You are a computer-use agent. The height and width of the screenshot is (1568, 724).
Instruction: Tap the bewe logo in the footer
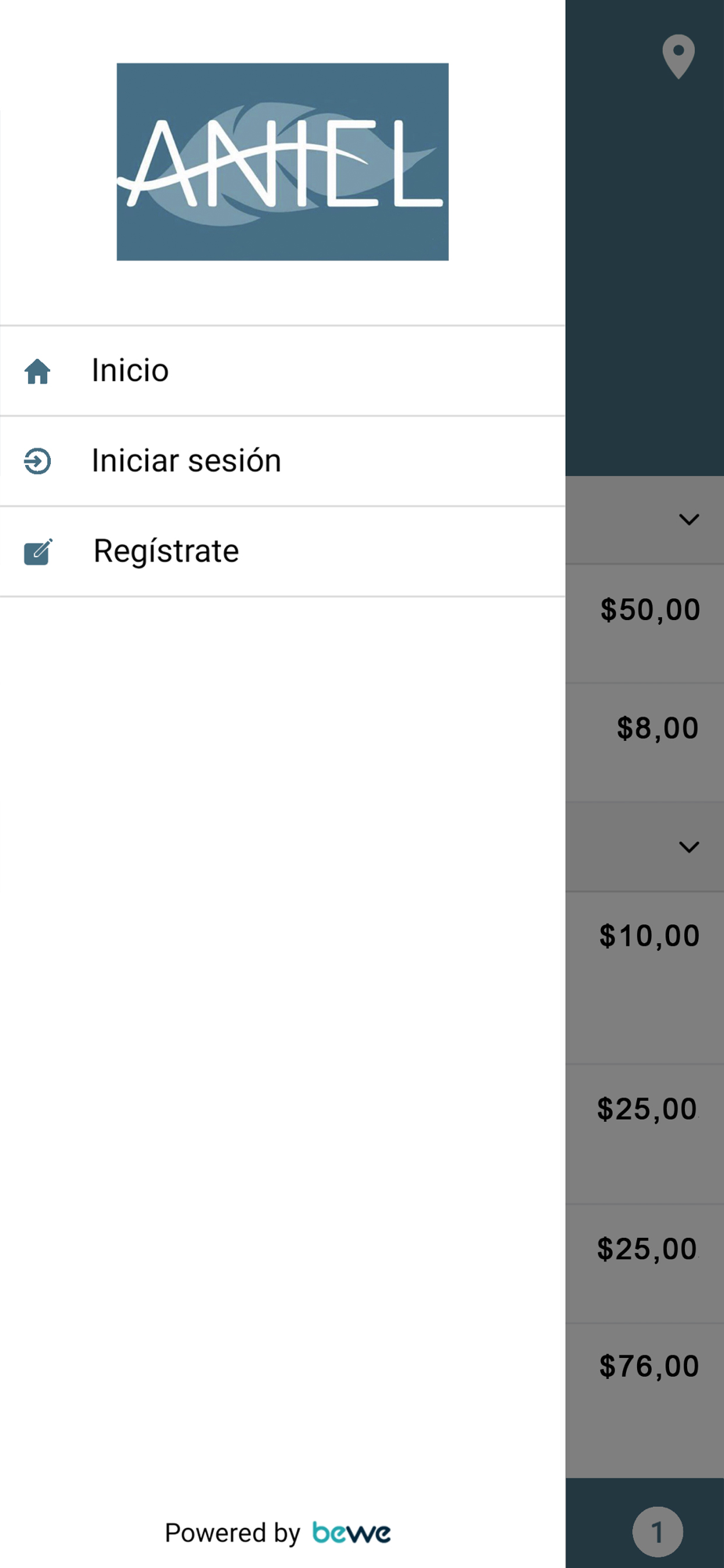[352, 1532]
